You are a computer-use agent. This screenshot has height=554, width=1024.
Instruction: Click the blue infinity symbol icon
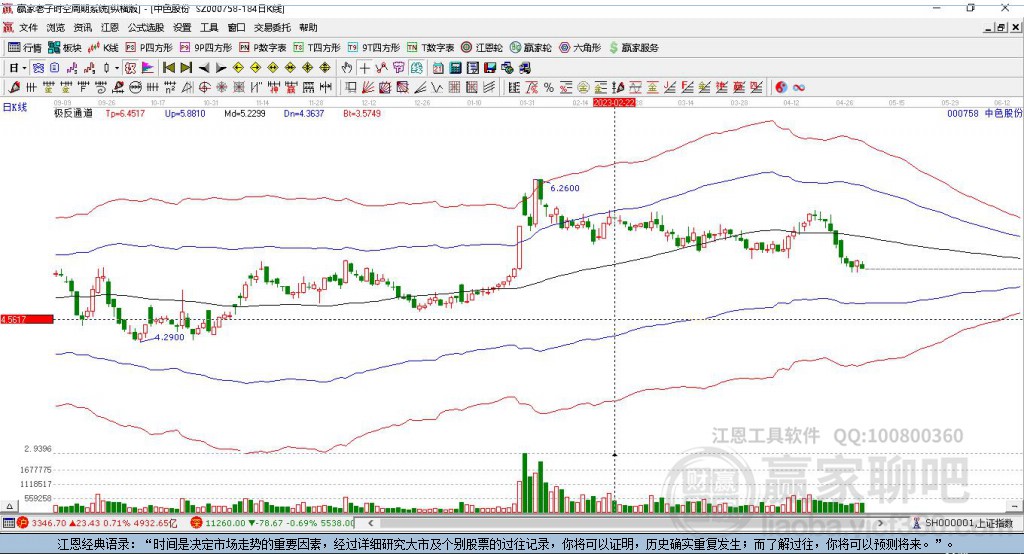click(x=798, y=88)
